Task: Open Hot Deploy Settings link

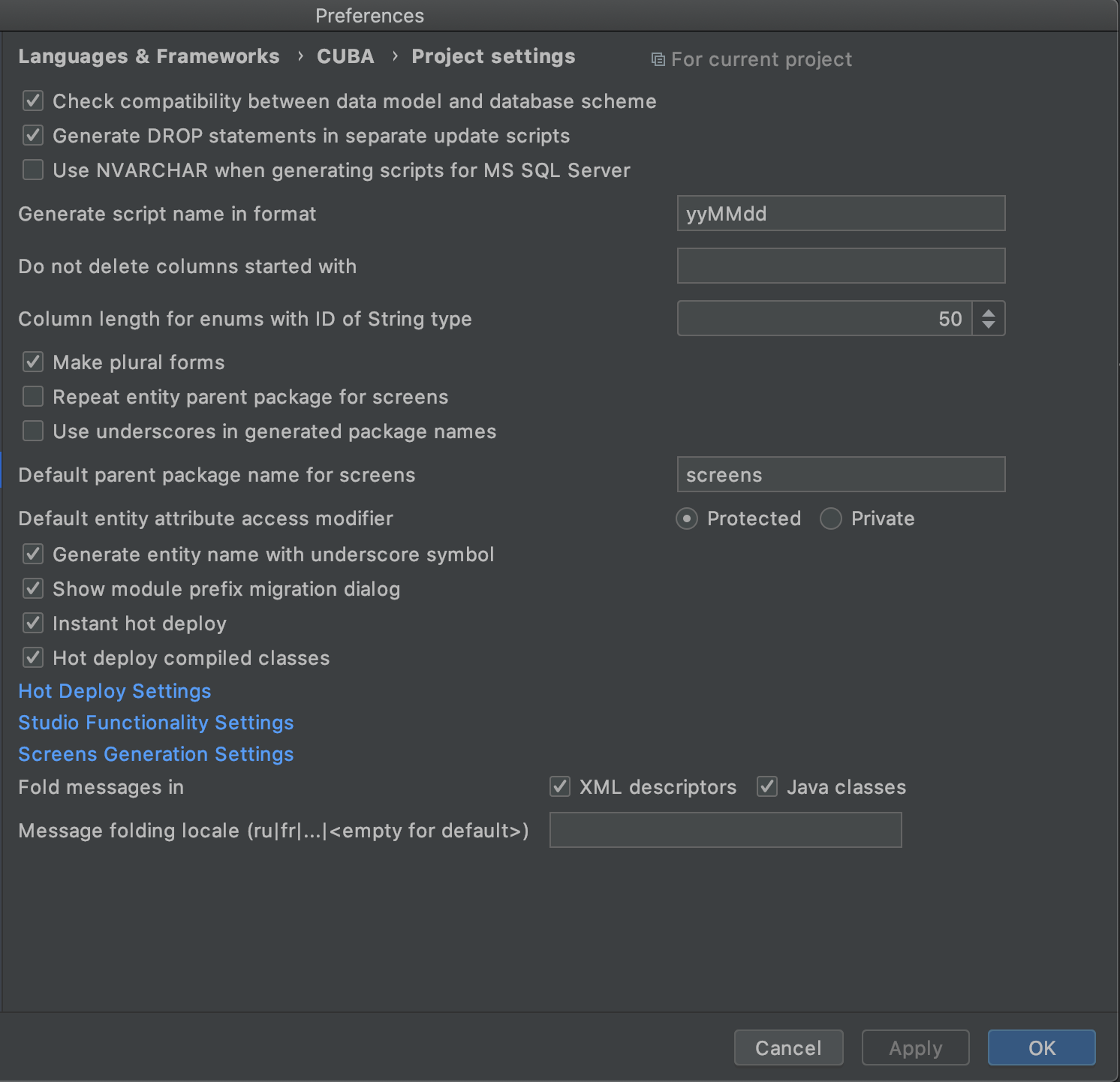Action: [x=115, y=691]
